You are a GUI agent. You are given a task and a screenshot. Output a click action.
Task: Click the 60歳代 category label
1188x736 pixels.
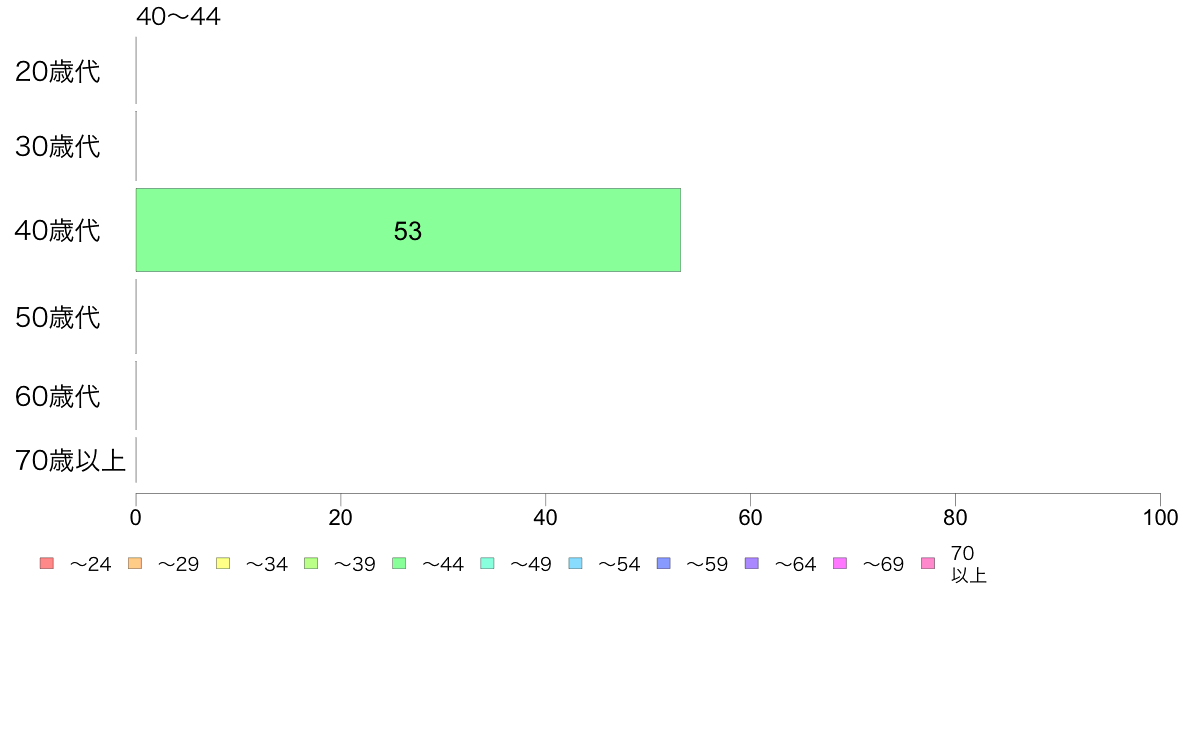click(x=58, y=397)
